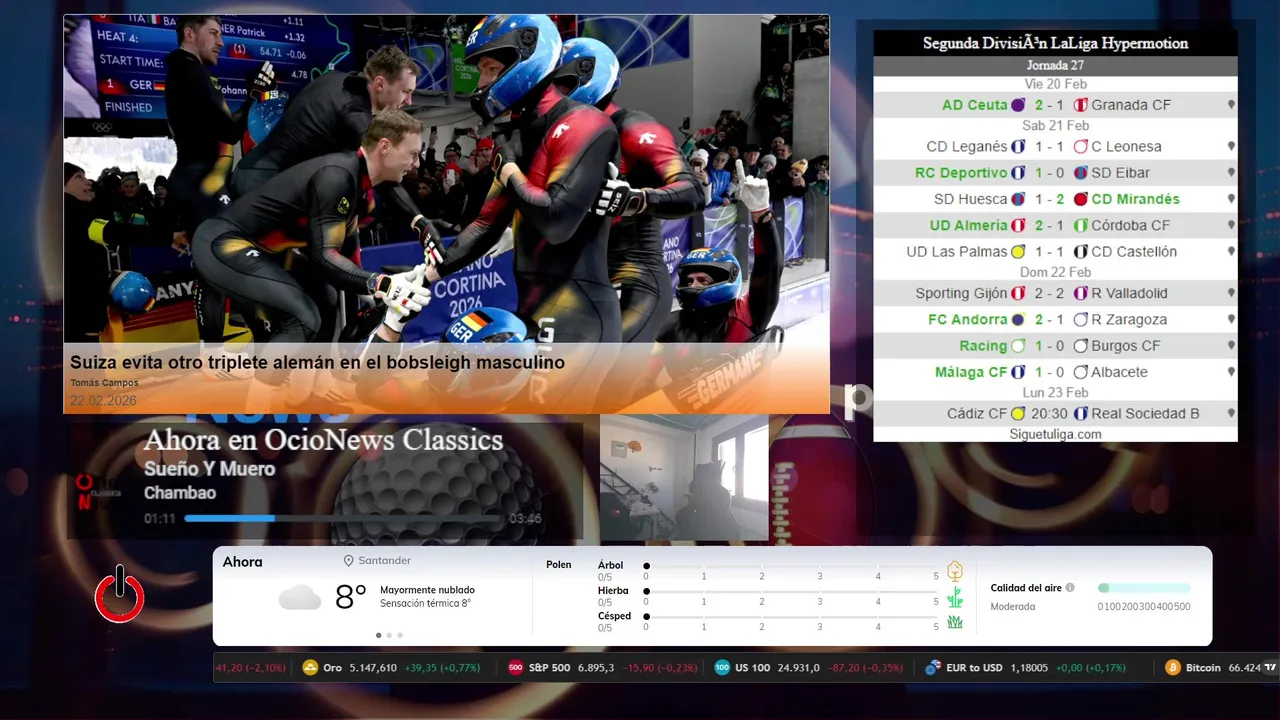Click the R Valladolid team name

pyautogui.click(x=1129, y=294)
